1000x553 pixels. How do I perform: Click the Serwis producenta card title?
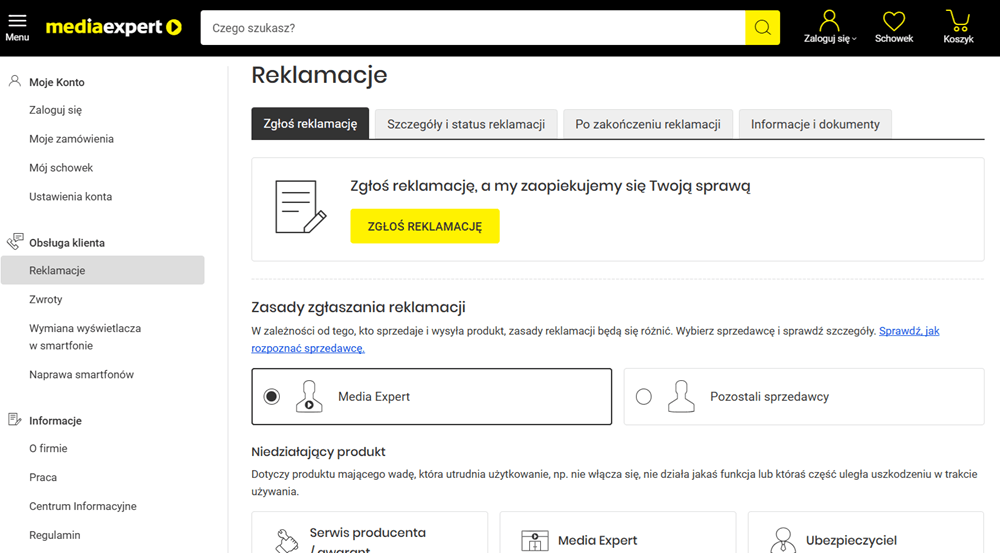tap(368, 540)
